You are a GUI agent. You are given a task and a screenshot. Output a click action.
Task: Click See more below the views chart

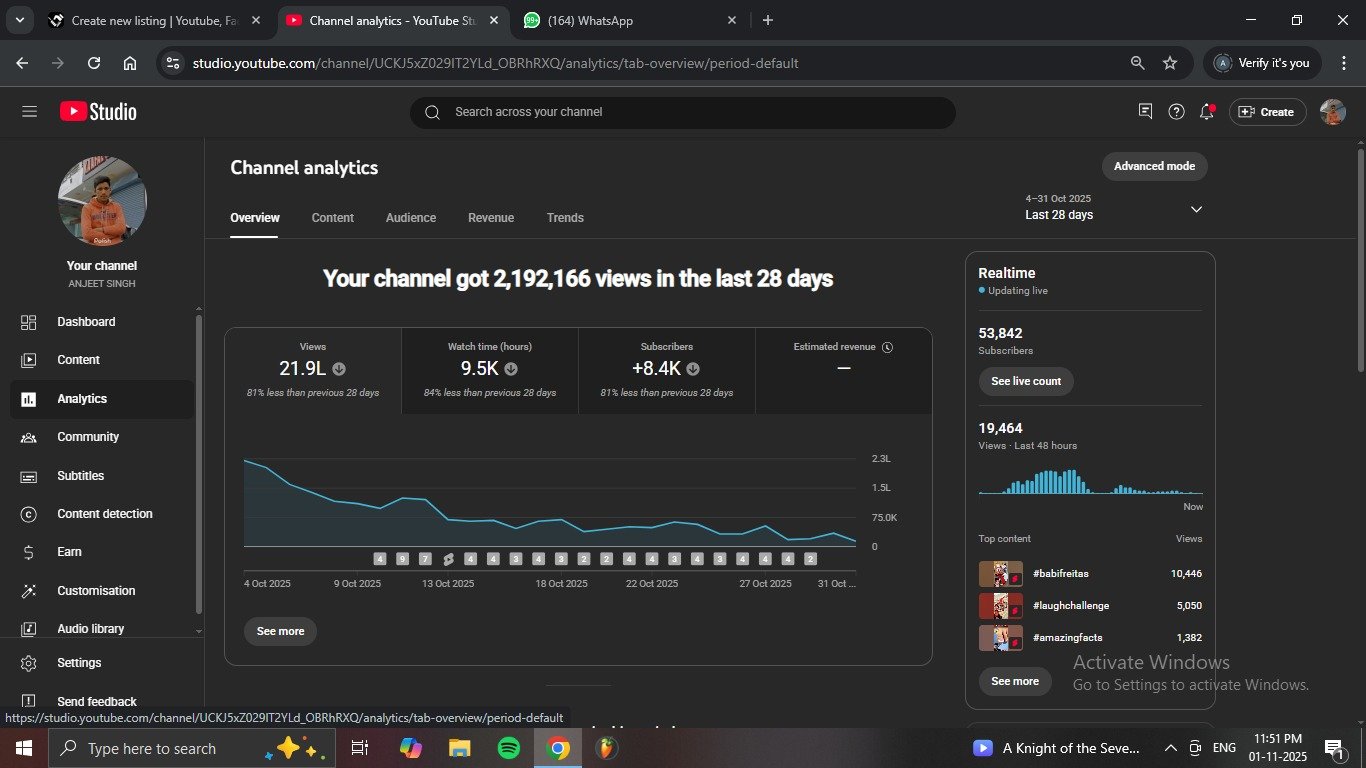pos(280,632)
